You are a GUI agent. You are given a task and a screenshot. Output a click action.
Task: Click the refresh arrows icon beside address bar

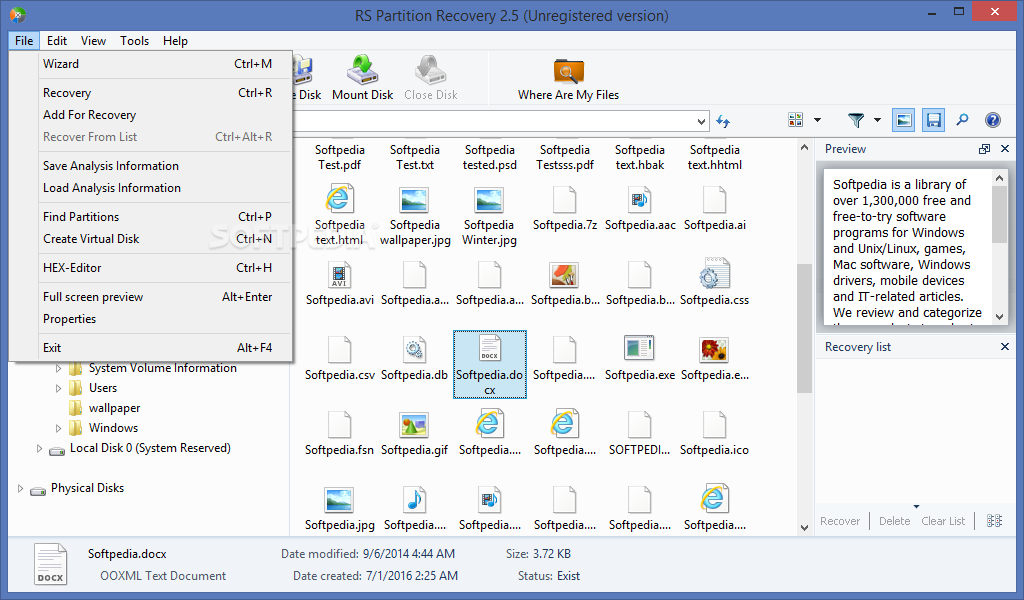point(723,121)
